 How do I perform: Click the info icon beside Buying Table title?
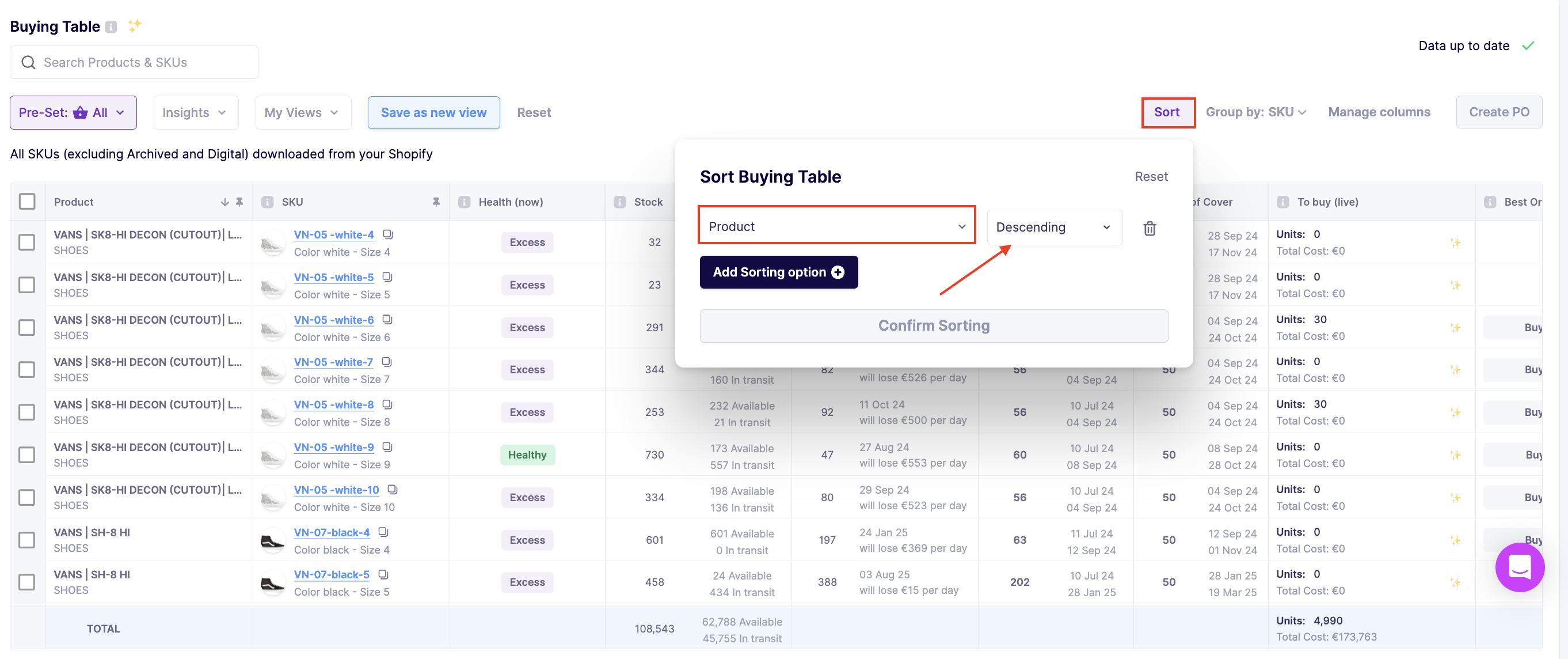(x=111, y=27)
